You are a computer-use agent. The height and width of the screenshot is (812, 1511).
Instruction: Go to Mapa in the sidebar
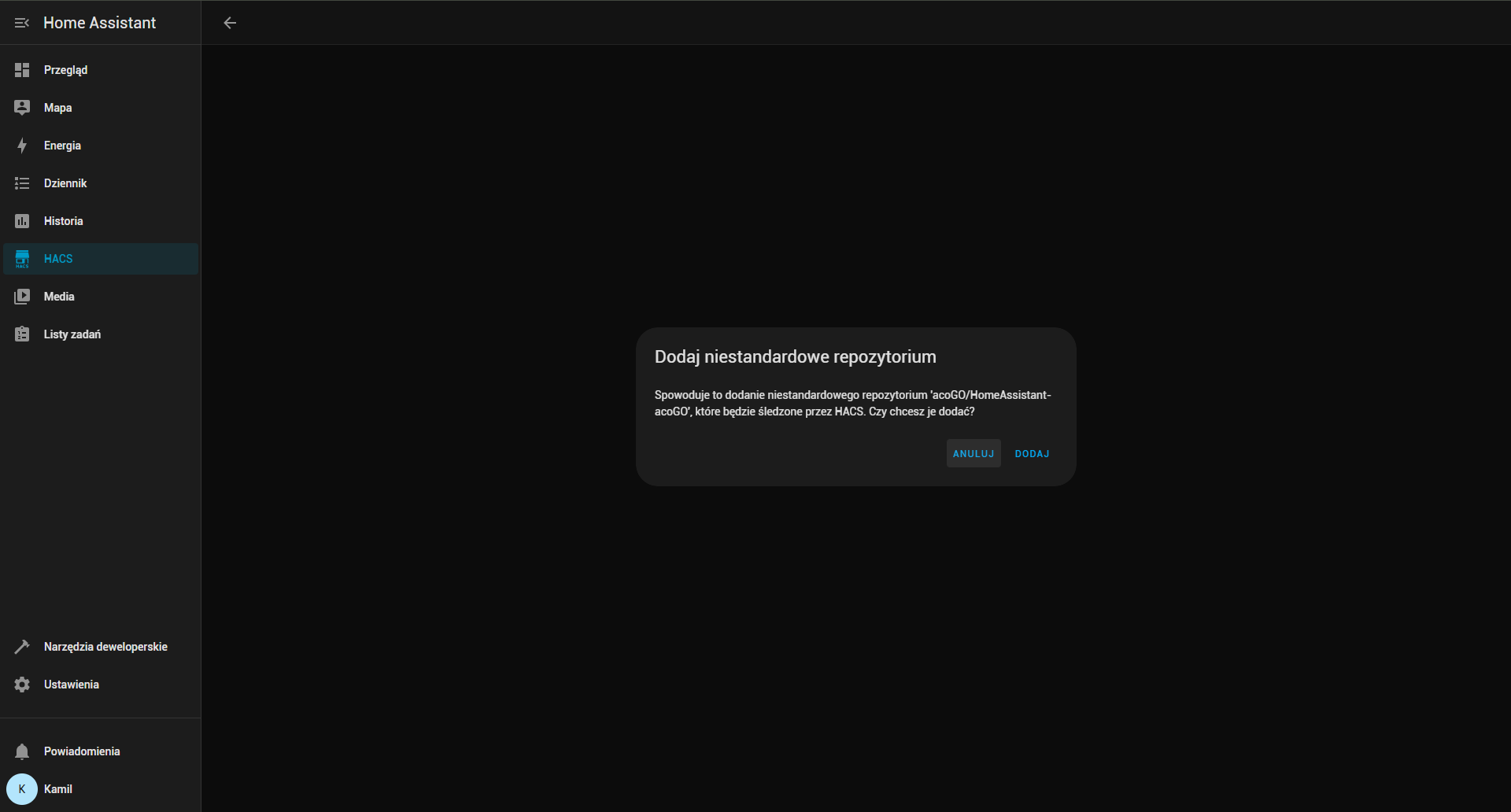click(x=58, y=108)
